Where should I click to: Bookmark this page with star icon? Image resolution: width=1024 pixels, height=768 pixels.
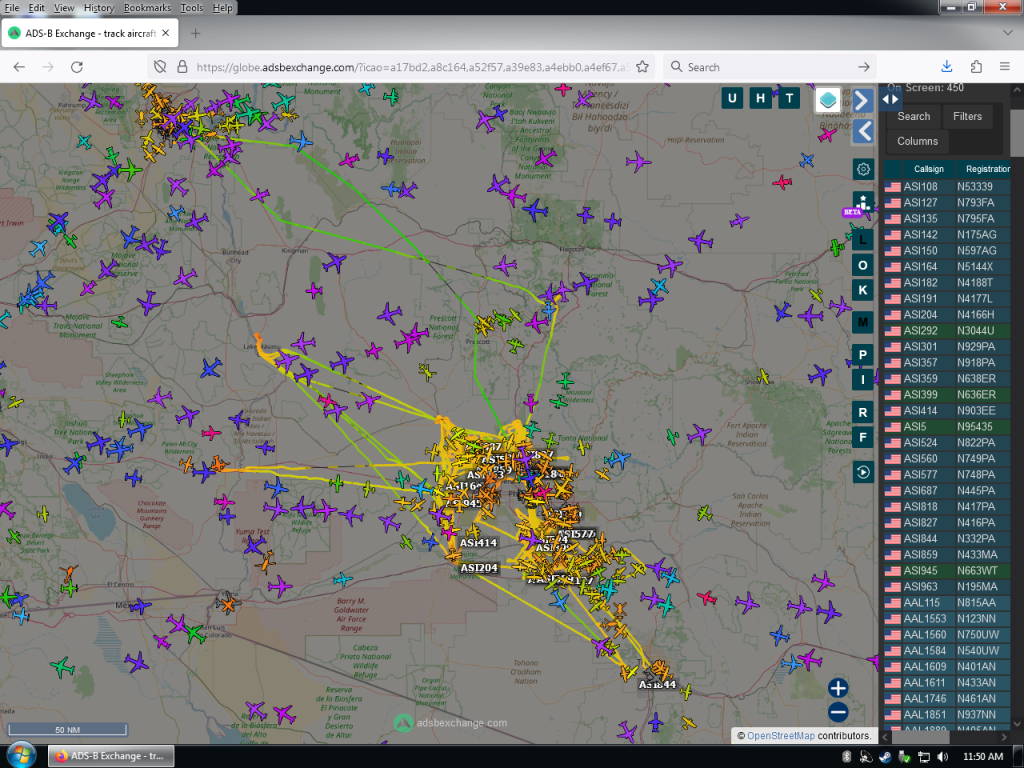tap(642, 67)
